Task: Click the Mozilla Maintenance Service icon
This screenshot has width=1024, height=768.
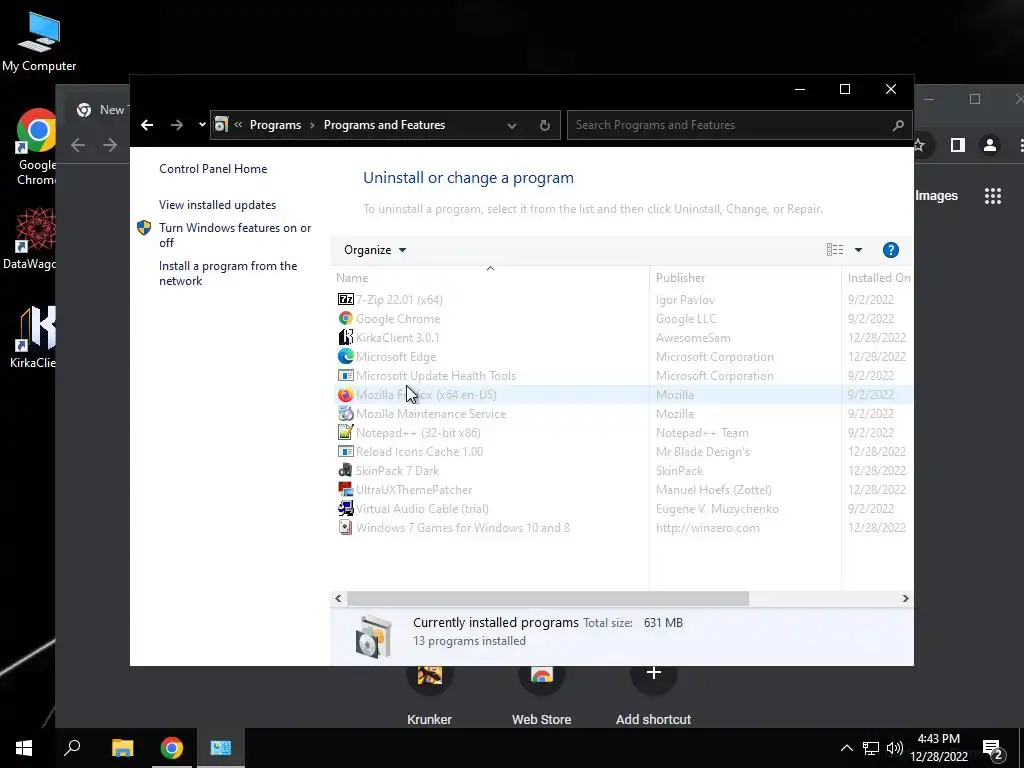Action: click(x=345, y=413)
